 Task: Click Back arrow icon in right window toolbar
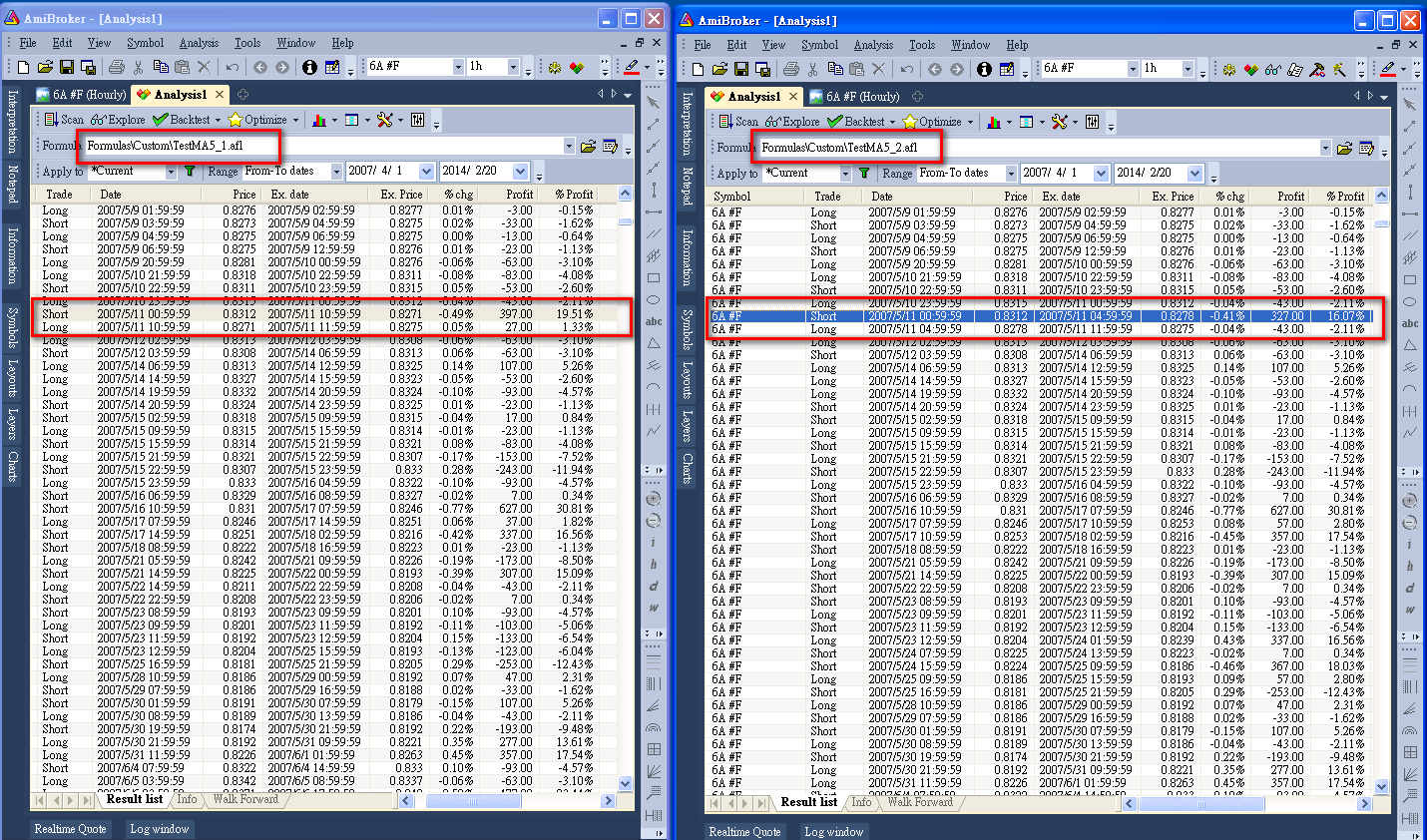(934, 69)
